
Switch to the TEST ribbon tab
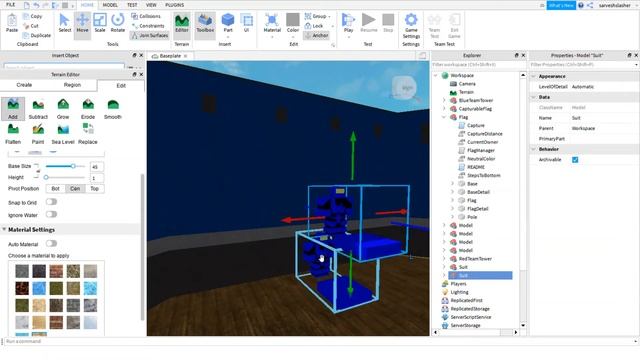pyautogui.click(x=132, y=5)
